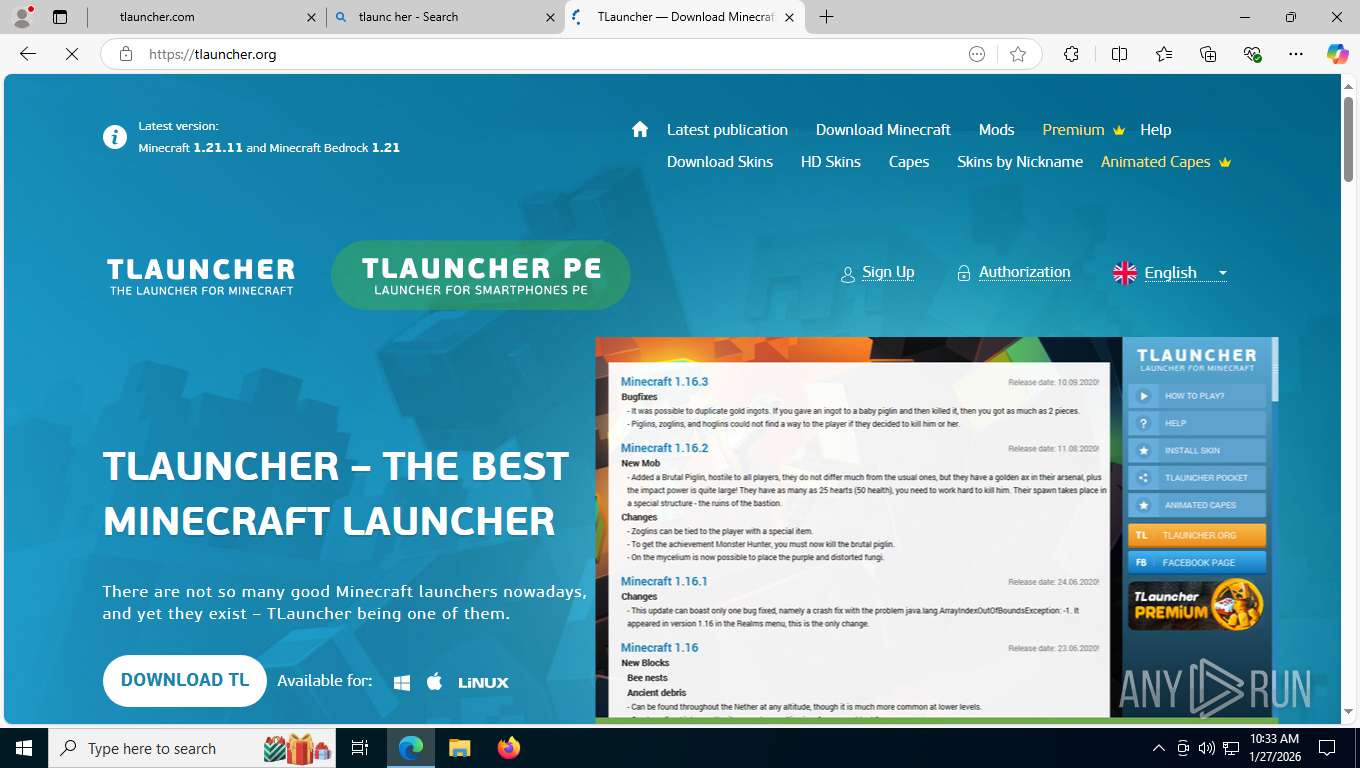Close the tlaunc her Search tab

[550, 17]
